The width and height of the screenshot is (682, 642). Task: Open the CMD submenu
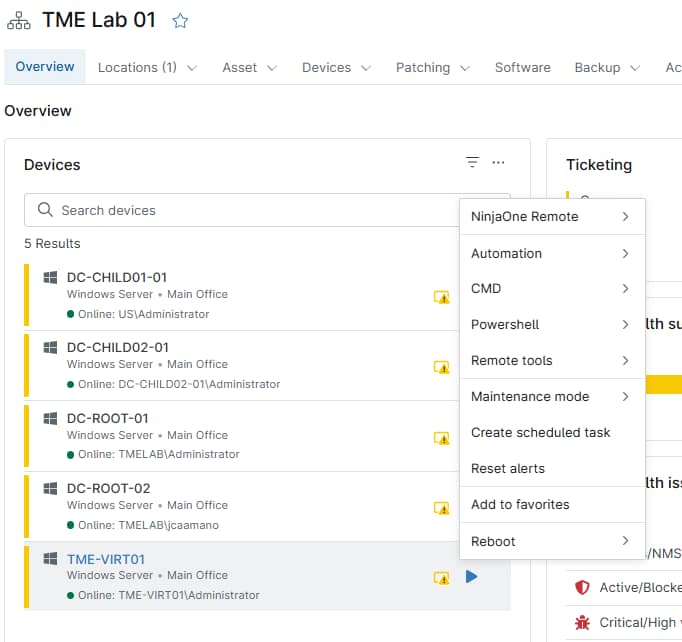pyautogui.click(x=552, y=288)
